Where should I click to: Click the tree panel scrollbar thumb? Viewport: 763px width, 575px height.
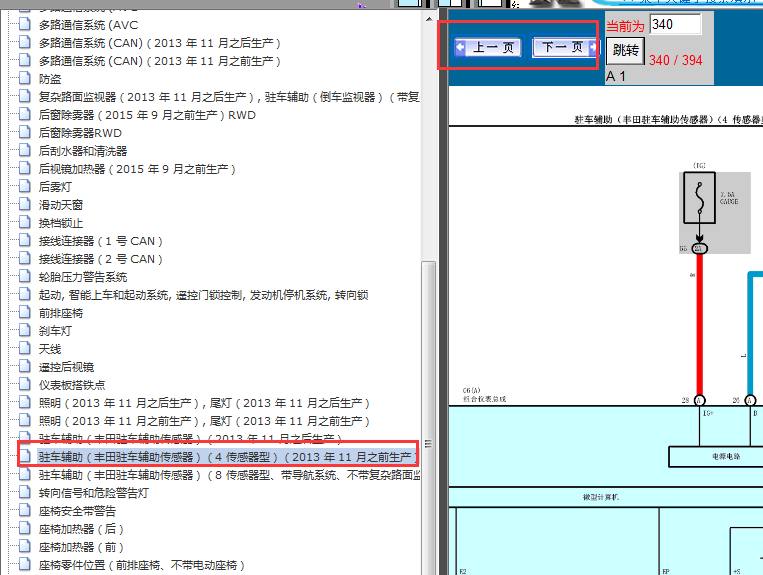[x=429, y=418]
